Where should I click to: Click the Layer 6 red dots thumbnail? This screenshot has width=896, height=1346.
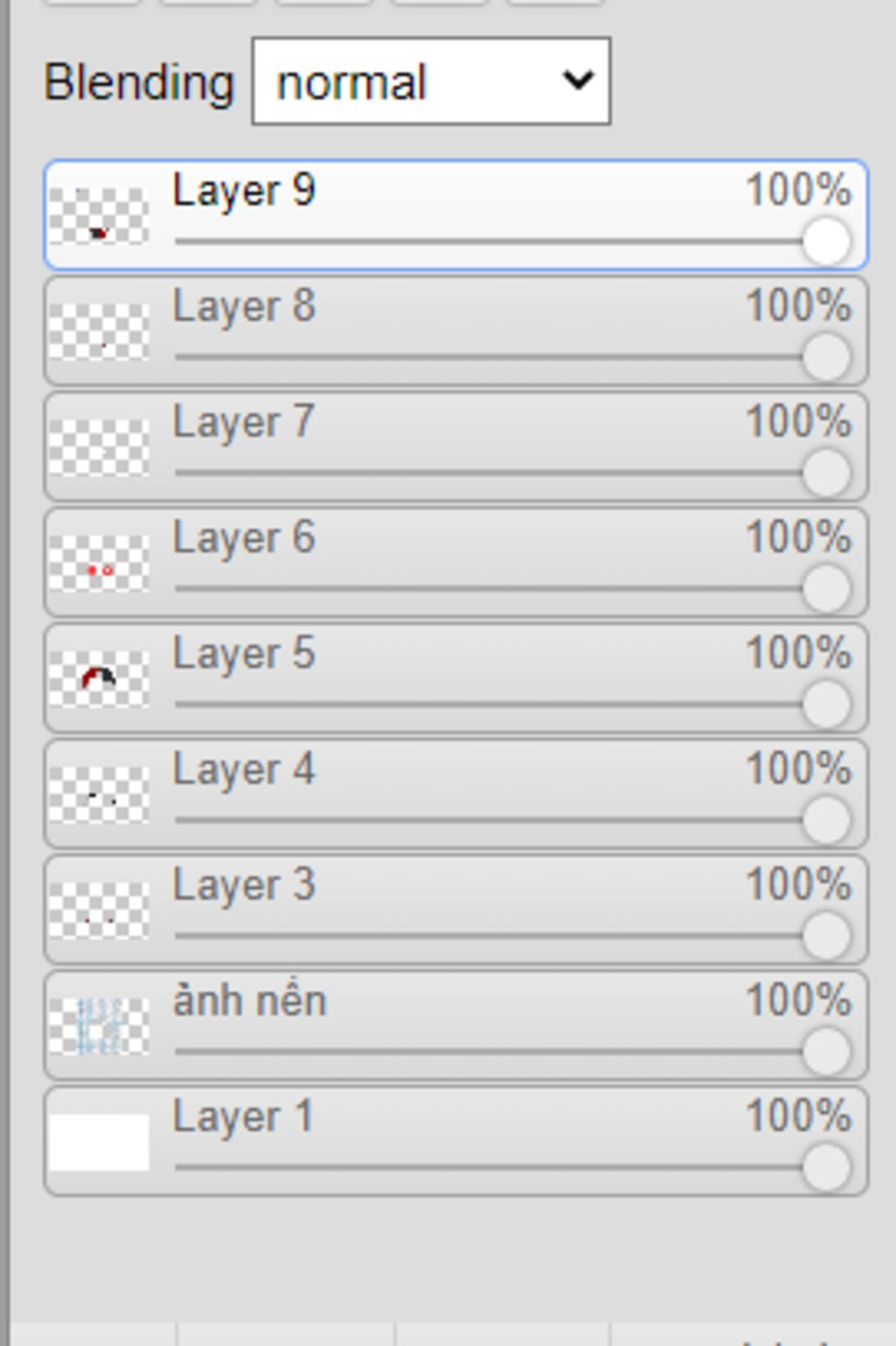coord(99,563)
